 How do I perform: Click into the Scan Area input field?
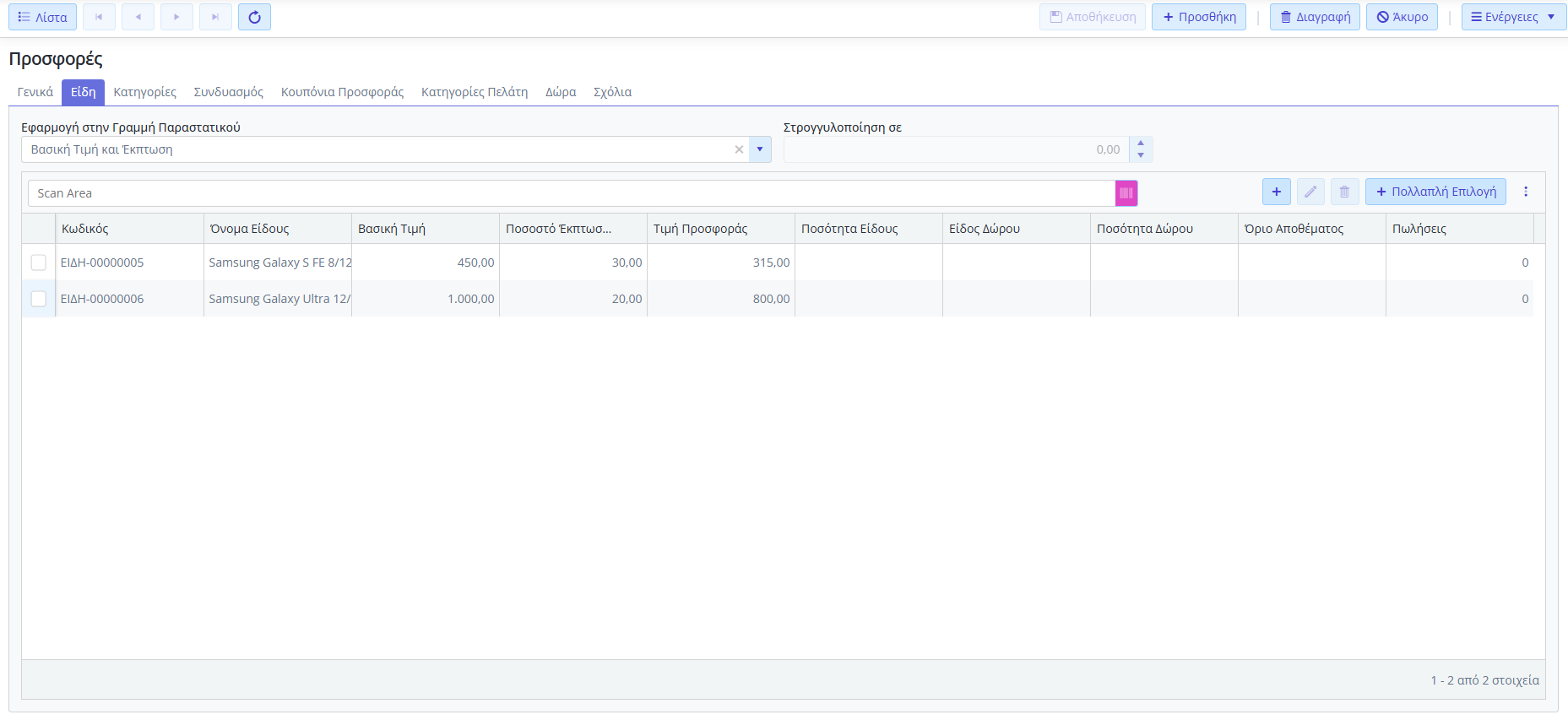point(571,193)
